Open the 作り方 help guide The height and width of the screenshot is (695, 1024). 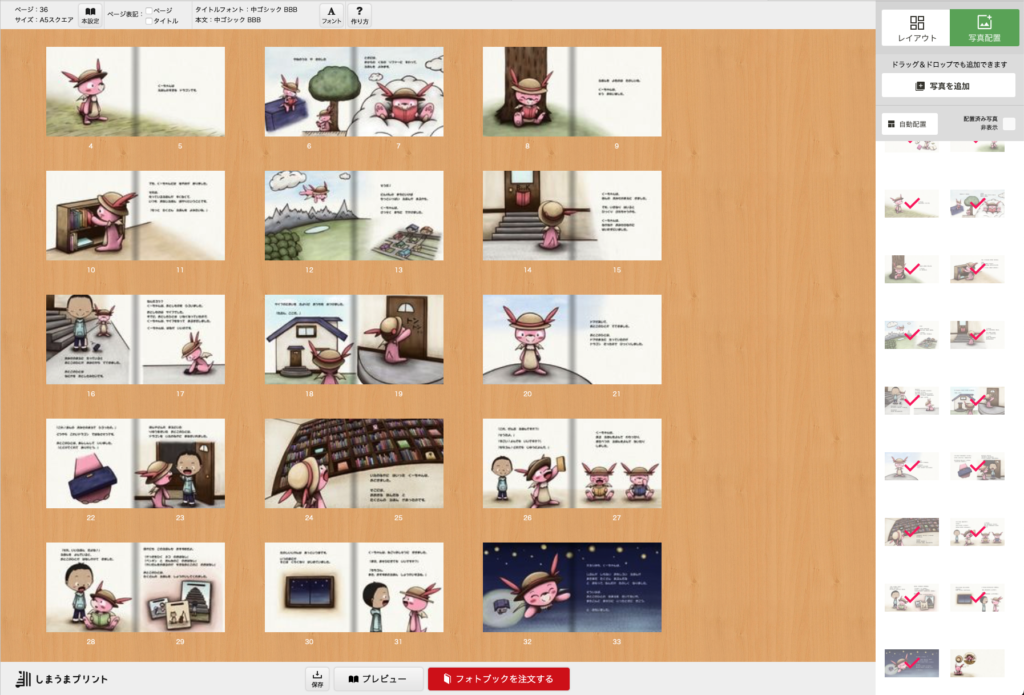(359, 14)
